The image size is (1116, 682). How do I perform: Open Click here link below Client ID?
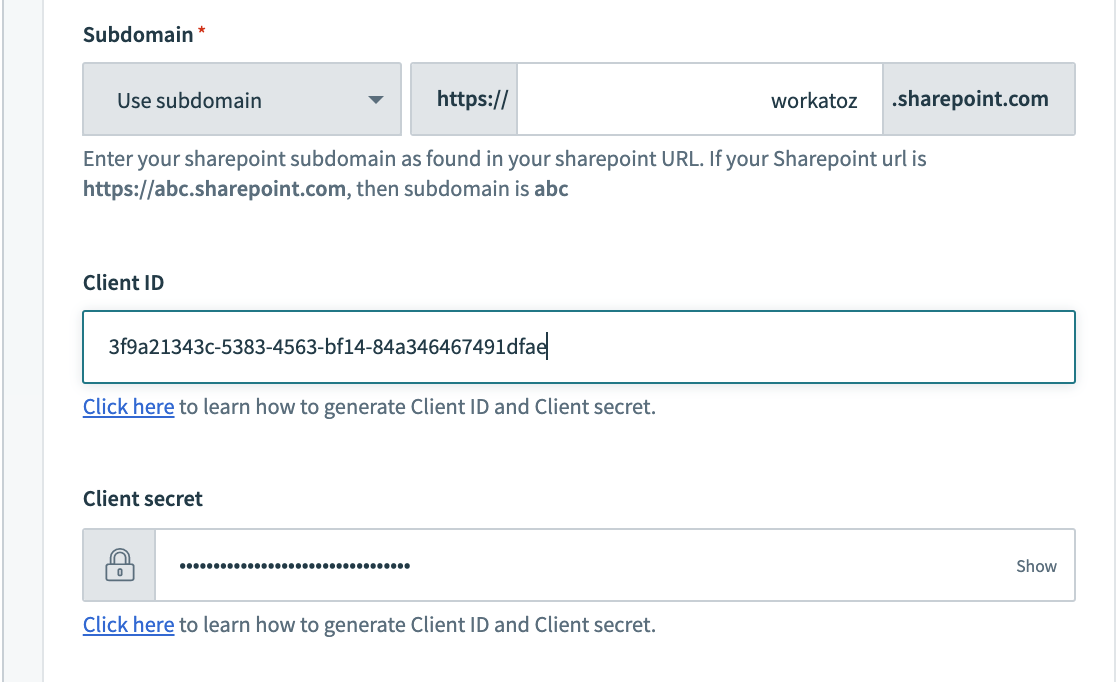click(128, 407)
